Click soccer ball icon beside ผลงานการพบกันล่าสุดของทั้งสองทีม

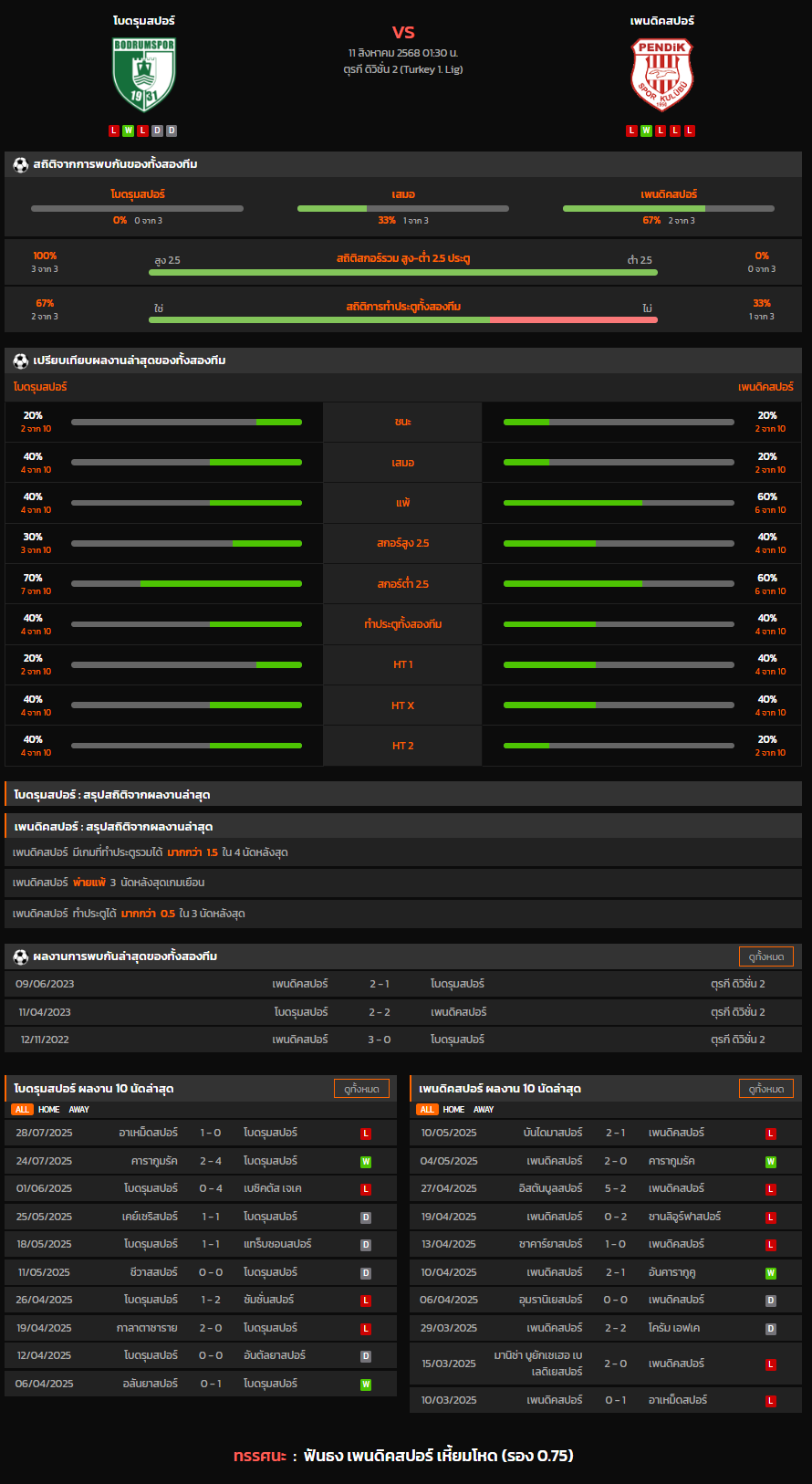(x=20, y=957)
